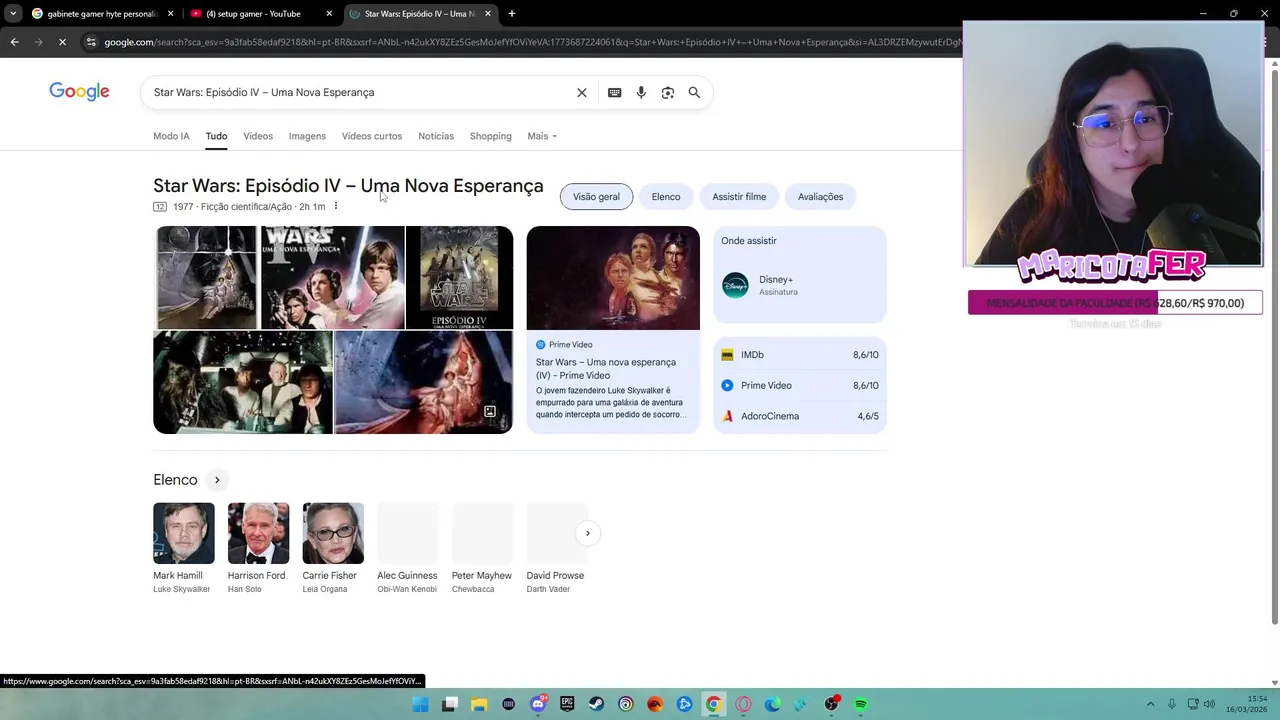This screenshot has height=720, width=1280.
Task: Open Disney+ Assinatura watch option
Action: (x=800, y=285)
